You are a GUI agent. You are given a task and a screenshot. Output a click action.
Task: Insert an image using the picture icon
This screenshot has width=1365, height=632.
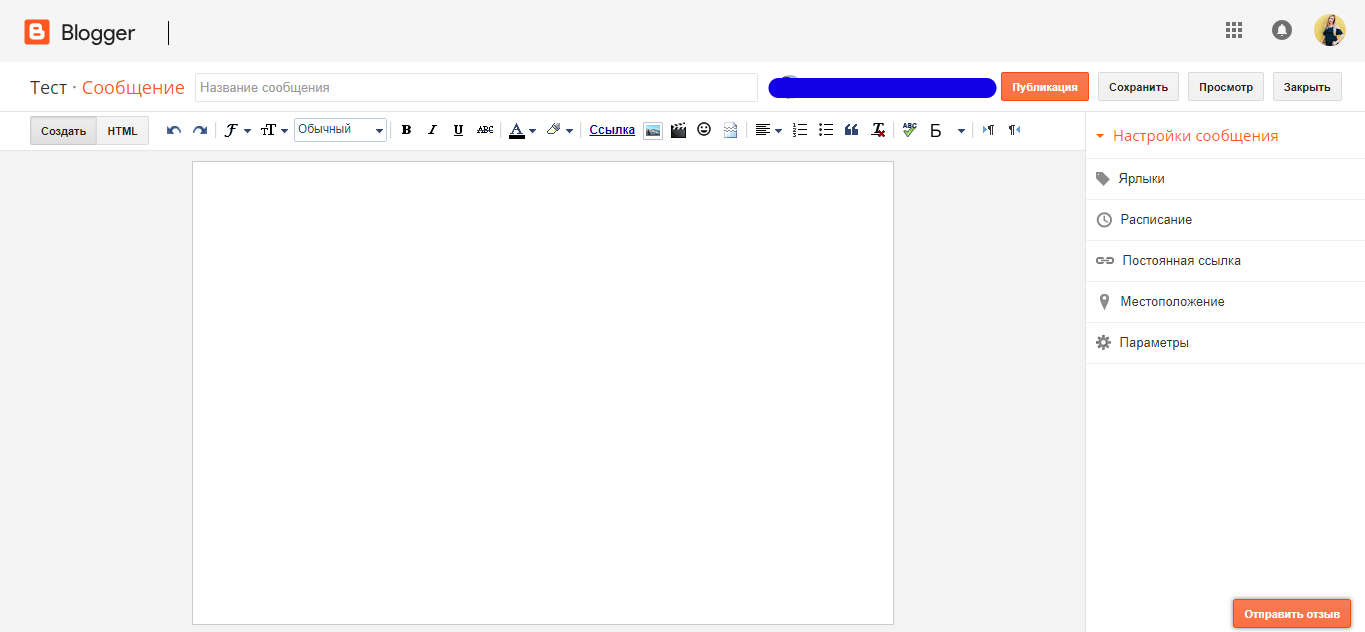652,130
